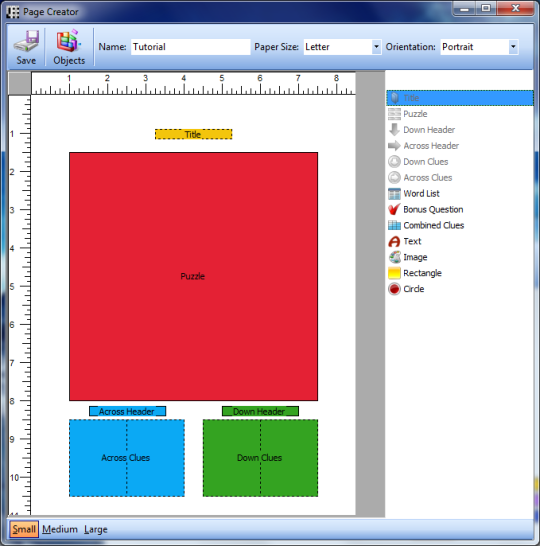Screen dimensions: 540x546
Task: Close the Page Creator window
Action: (x=515, y=8)
